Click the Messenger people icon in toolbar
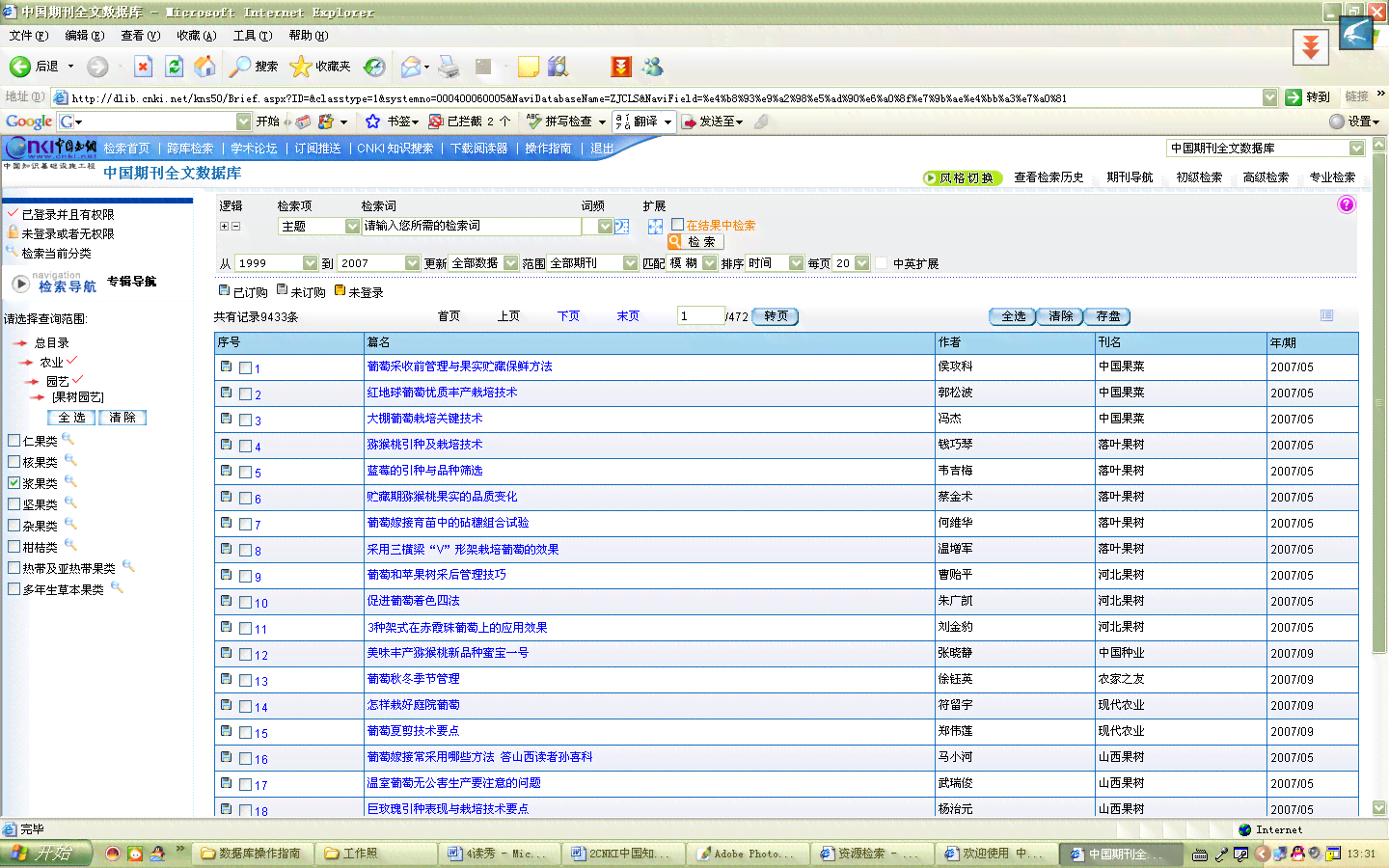The width and height of the screenshot is (1389, 868). click(x=653, y=67)
